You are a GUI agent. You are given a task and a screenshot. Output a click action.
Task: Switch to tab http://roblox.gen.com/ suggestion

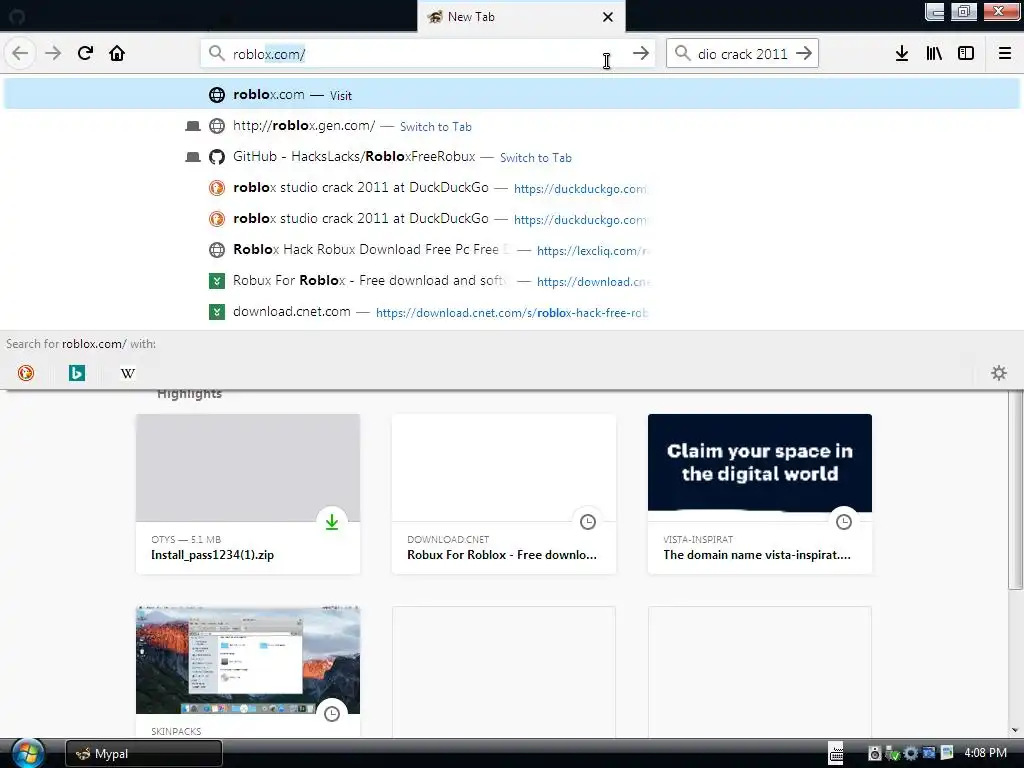(x=512, y=126)
